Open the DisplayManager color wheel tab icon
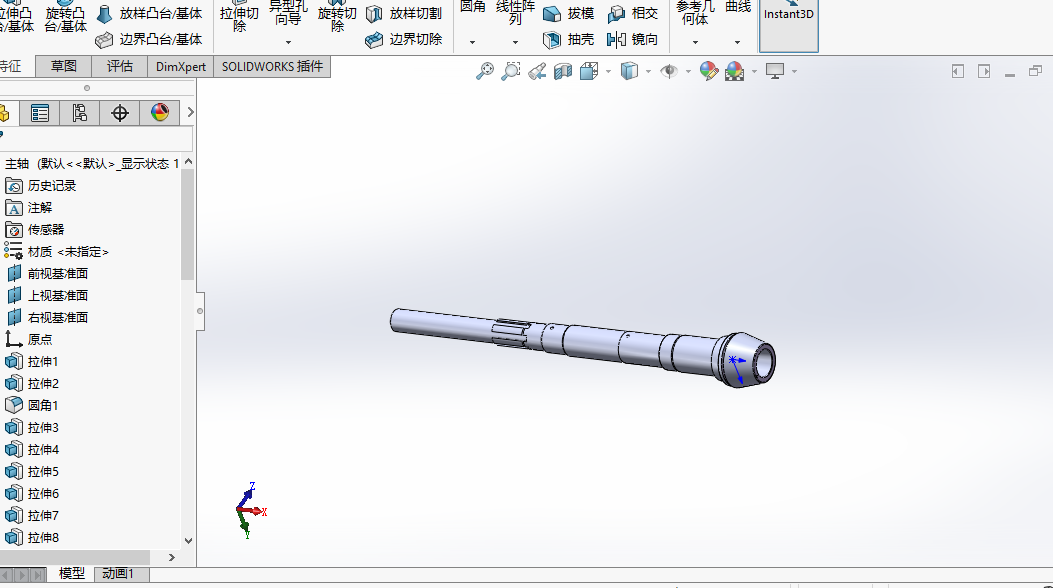Viewport: 1053px width, 588px height. point(160,113)
